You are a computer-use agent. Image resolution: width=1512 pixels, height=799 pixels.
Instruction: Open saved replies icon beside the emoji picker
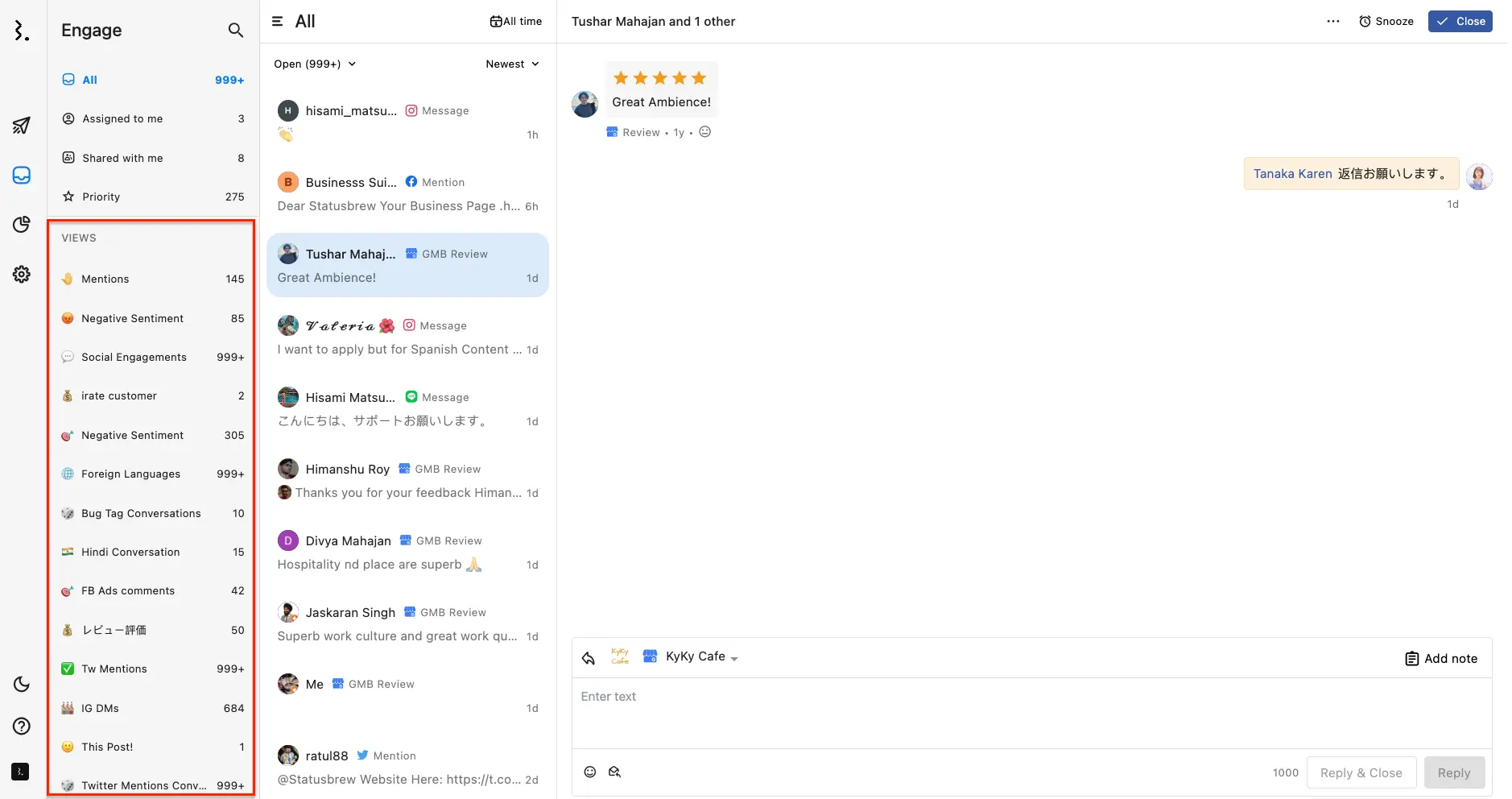point(615,772)
